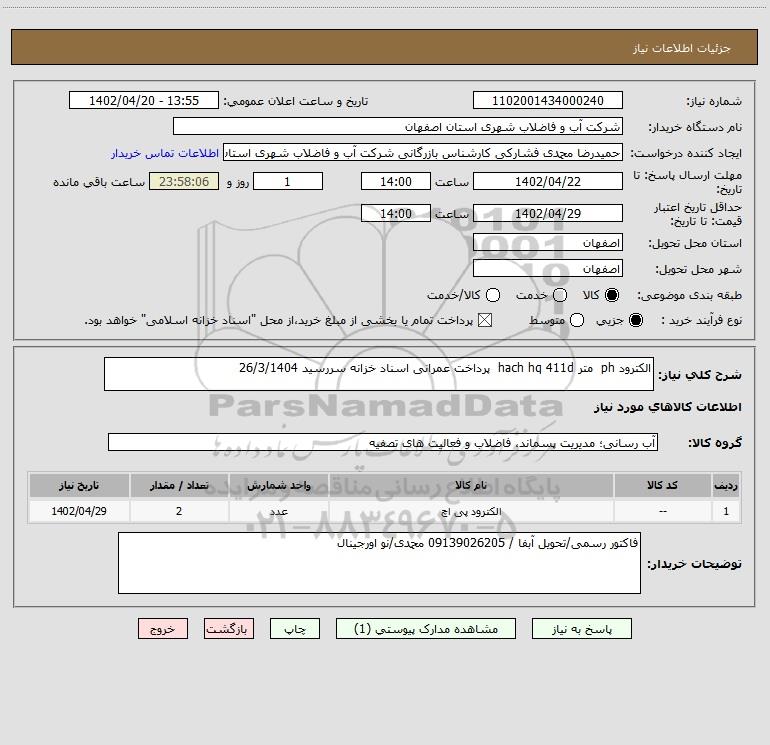Select the خدمت radio button

(x=560, y=295)
